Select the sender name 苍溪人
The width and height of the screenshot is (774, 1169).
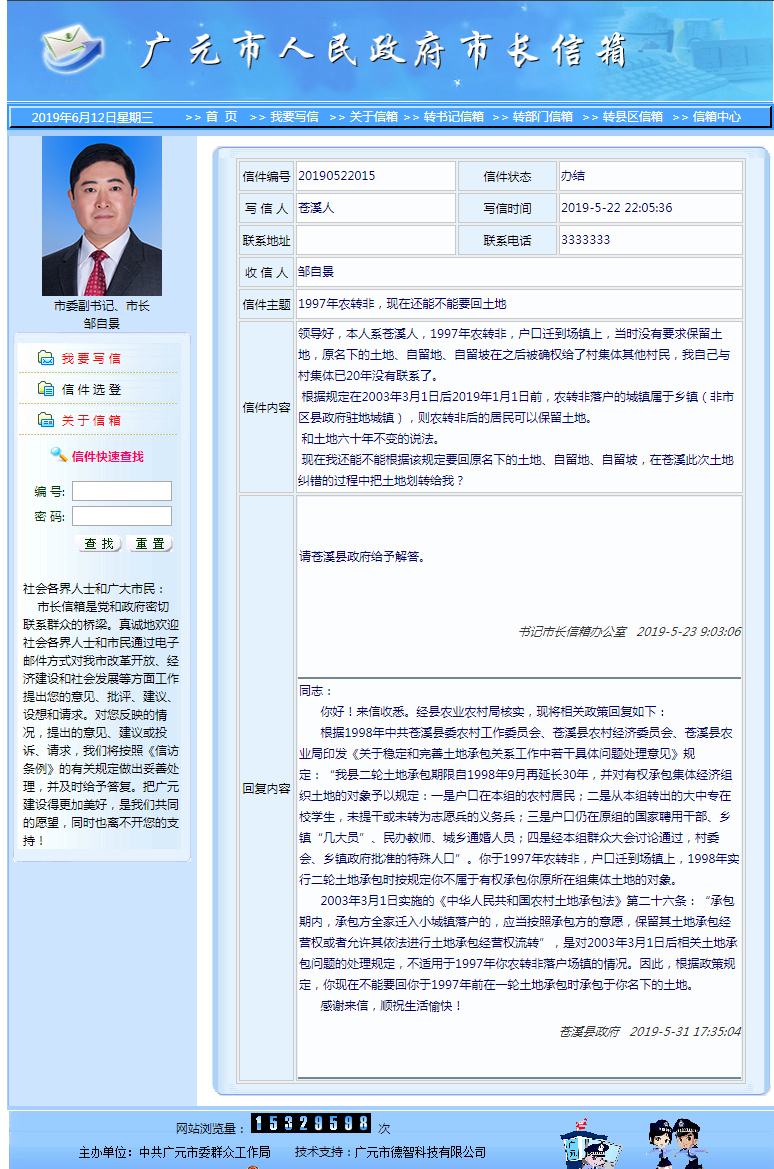click(316, 208)
